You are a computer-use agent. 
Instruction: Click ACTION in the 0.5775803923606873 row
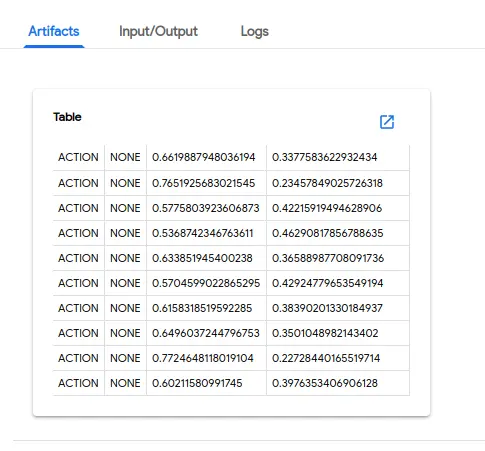[78, 208]
